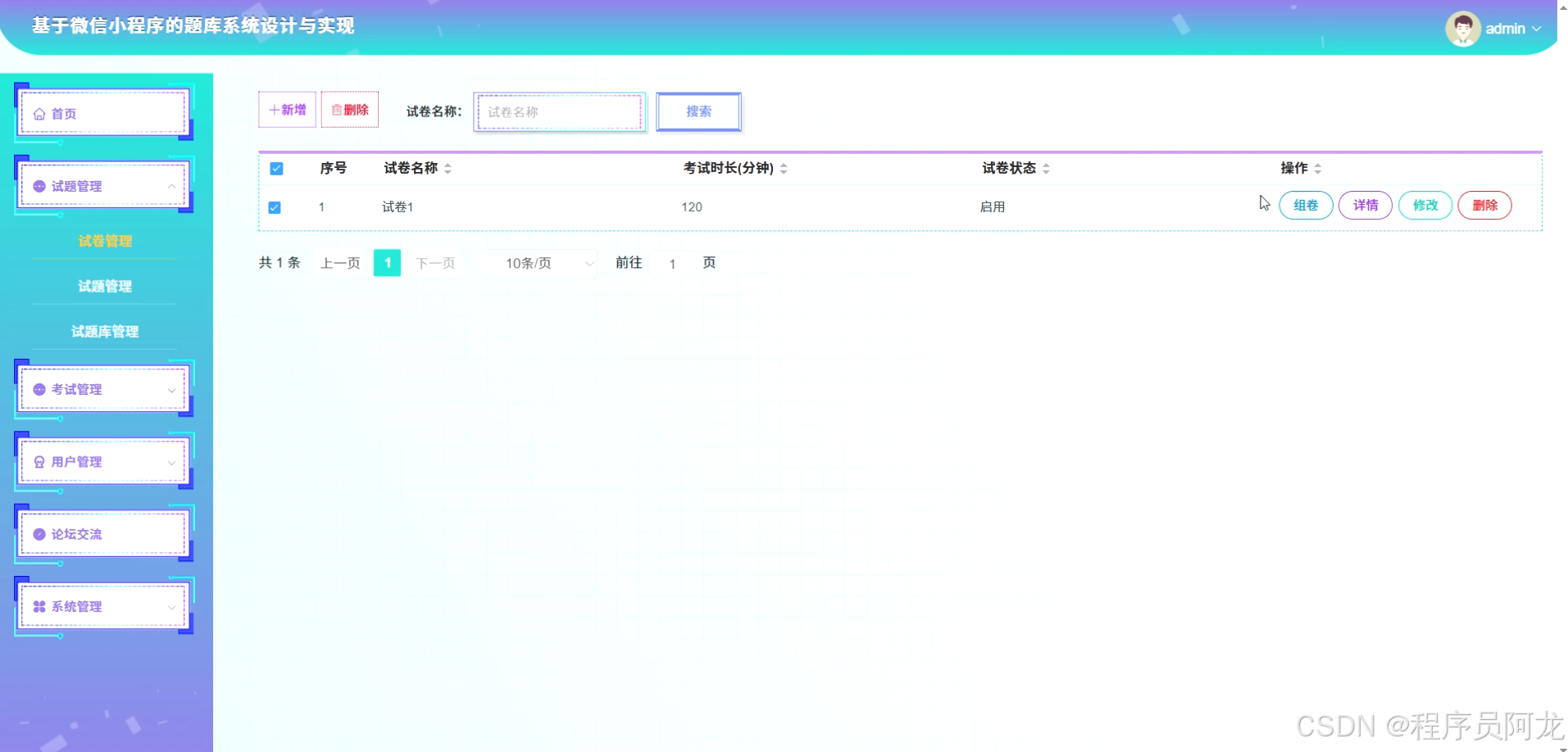Screen dimensions: 1568x752
Task: Click the 试卷1 name cell
Action: coord(398,207)
